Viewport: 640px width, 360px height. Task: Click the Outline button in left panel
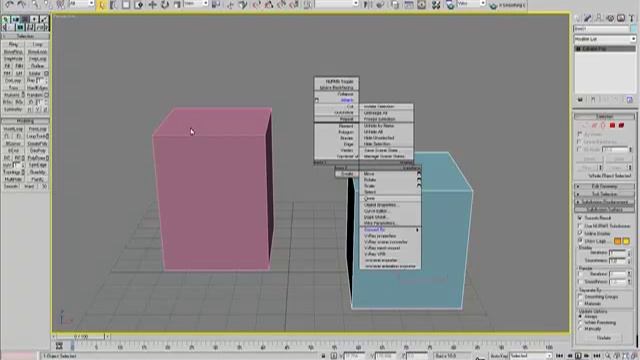pyautogui.click(x=38, y=66)
